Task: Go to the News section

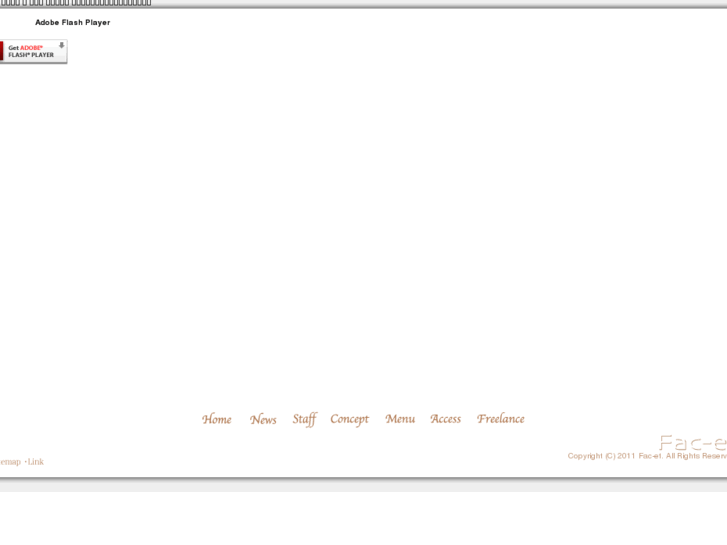Action: point(263,419)
